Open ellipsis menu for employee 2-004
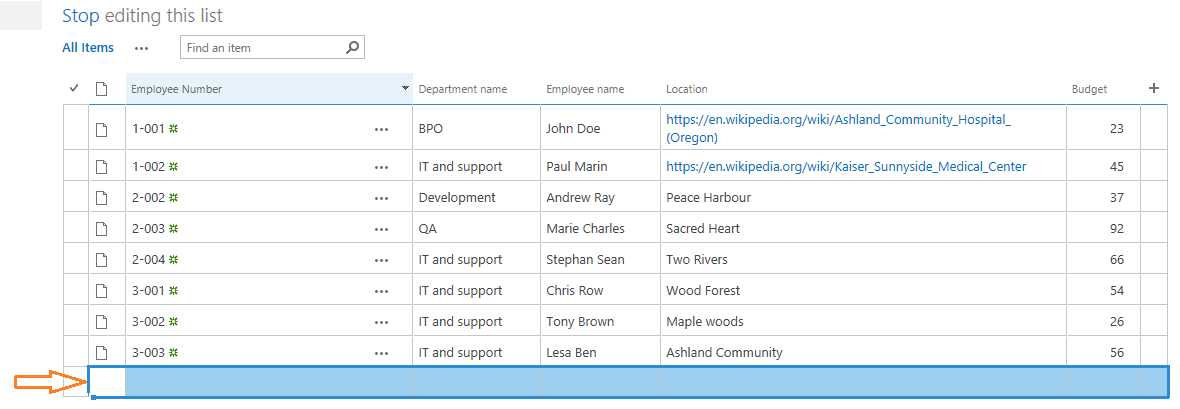Viewport: 1180px width, 409px height. pos(381,260)
